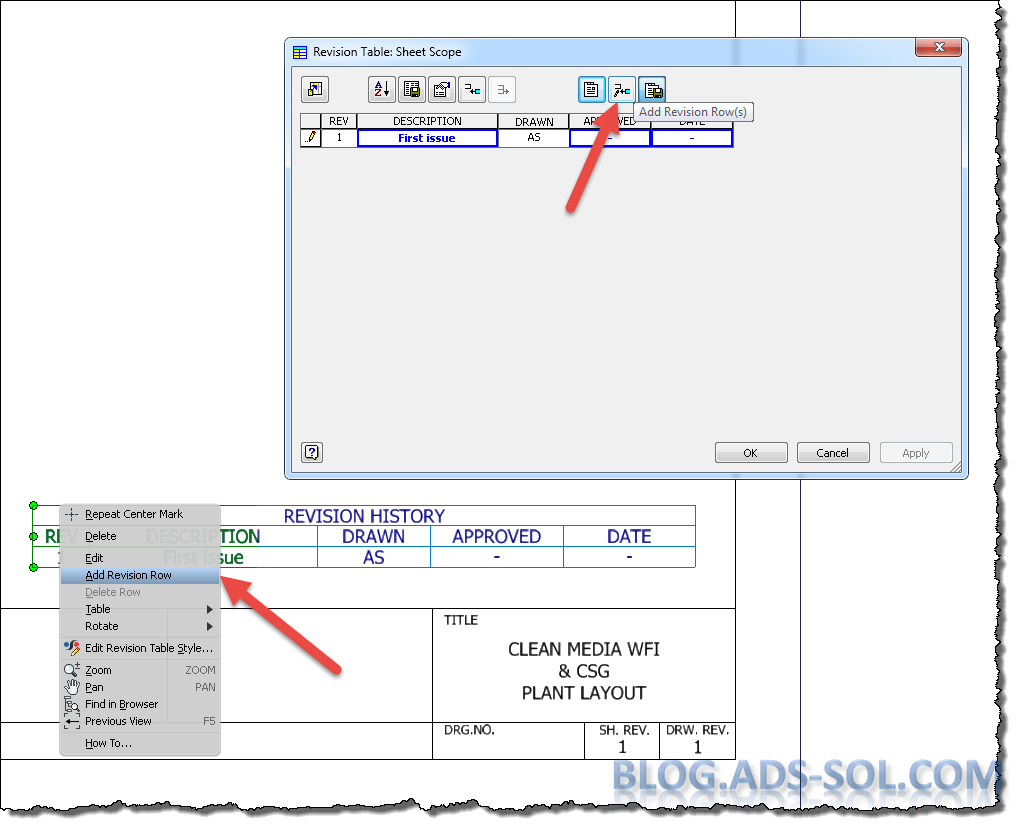The image size is (1017, 826).
Task: Open table settings via the properties icon
Action: (x=441, y=89)
